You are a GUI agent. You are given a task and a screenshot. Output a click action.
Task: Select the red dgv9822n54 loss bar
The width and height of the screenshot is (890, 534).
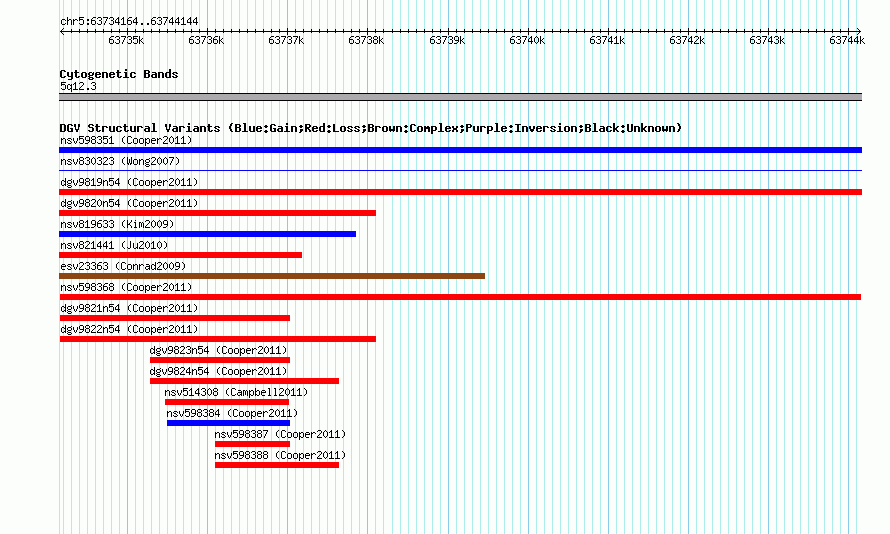pyautogui.click(x=217, y=339)
